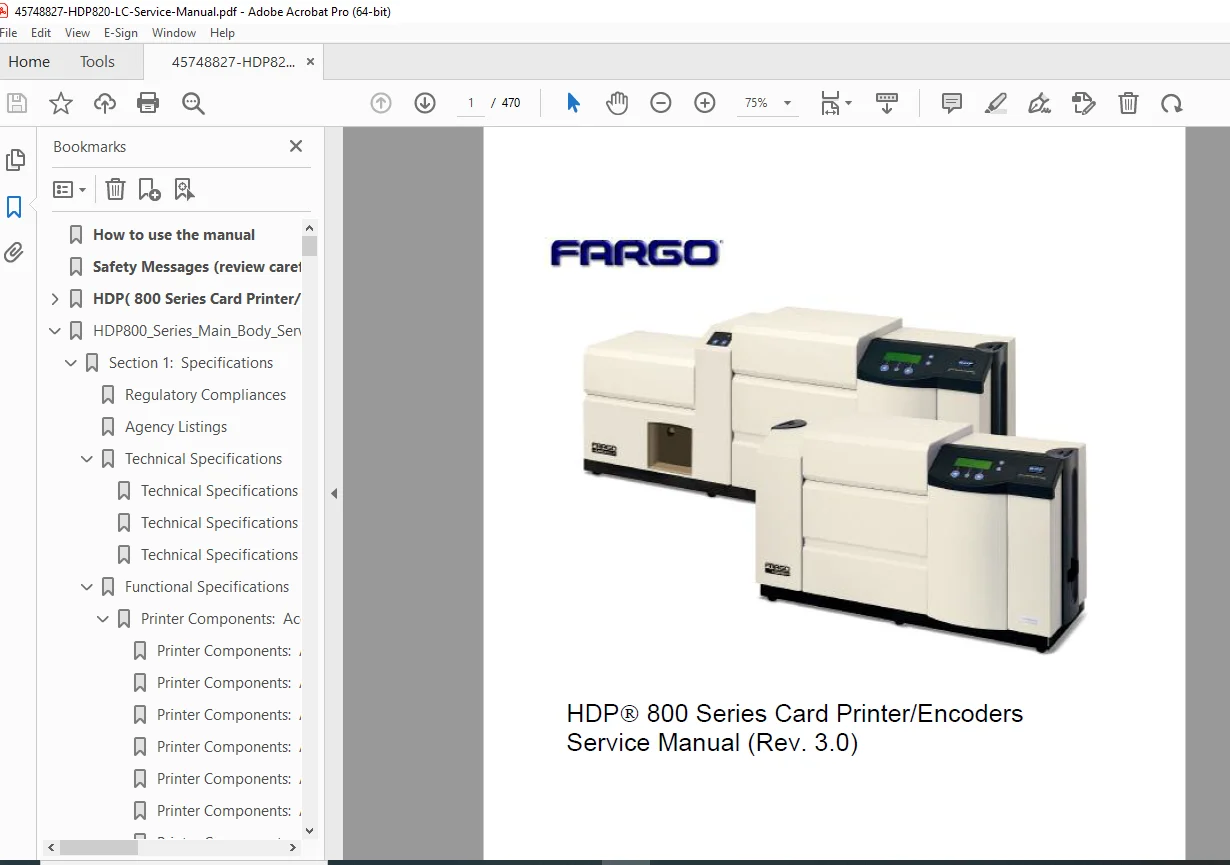Activate the hand pan tool
The width and height of the screenshot is (1230, 865).
(x=617, y=103)
